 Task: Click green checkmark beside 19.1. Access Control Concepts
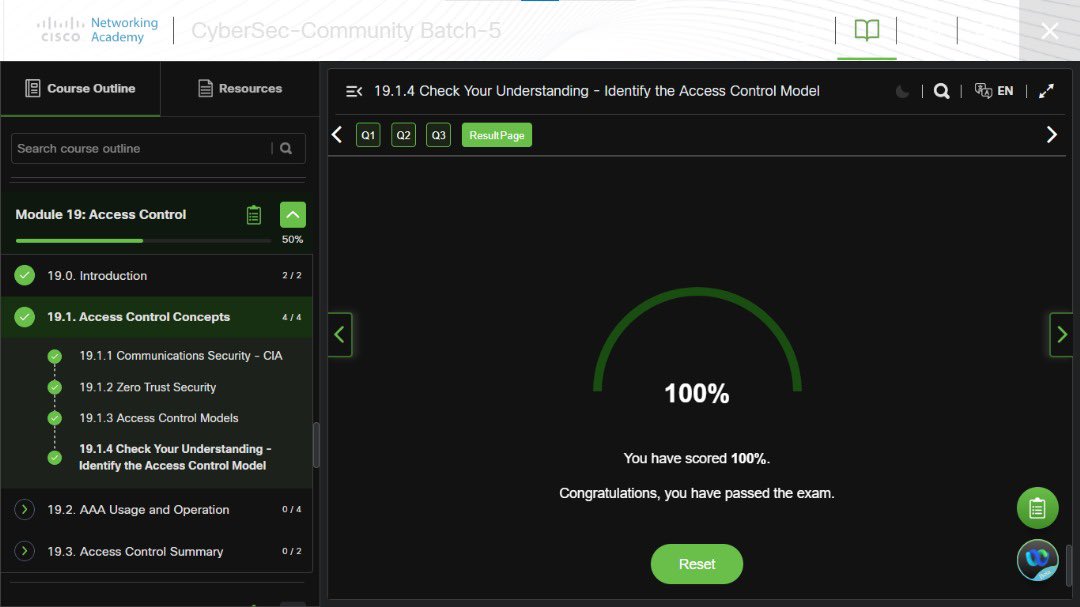[25, 317]
